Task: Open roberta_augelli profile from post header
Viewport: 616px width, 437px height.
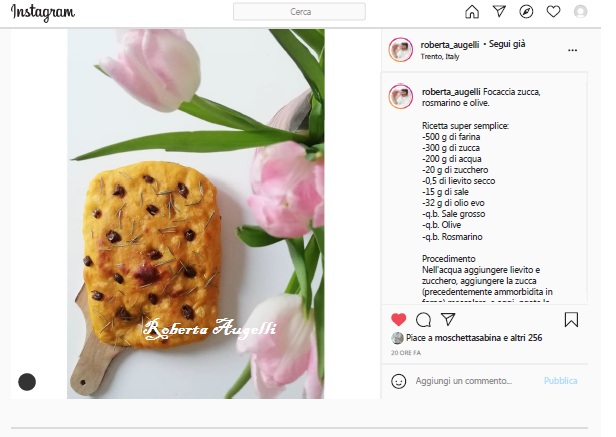Action: 449,44
